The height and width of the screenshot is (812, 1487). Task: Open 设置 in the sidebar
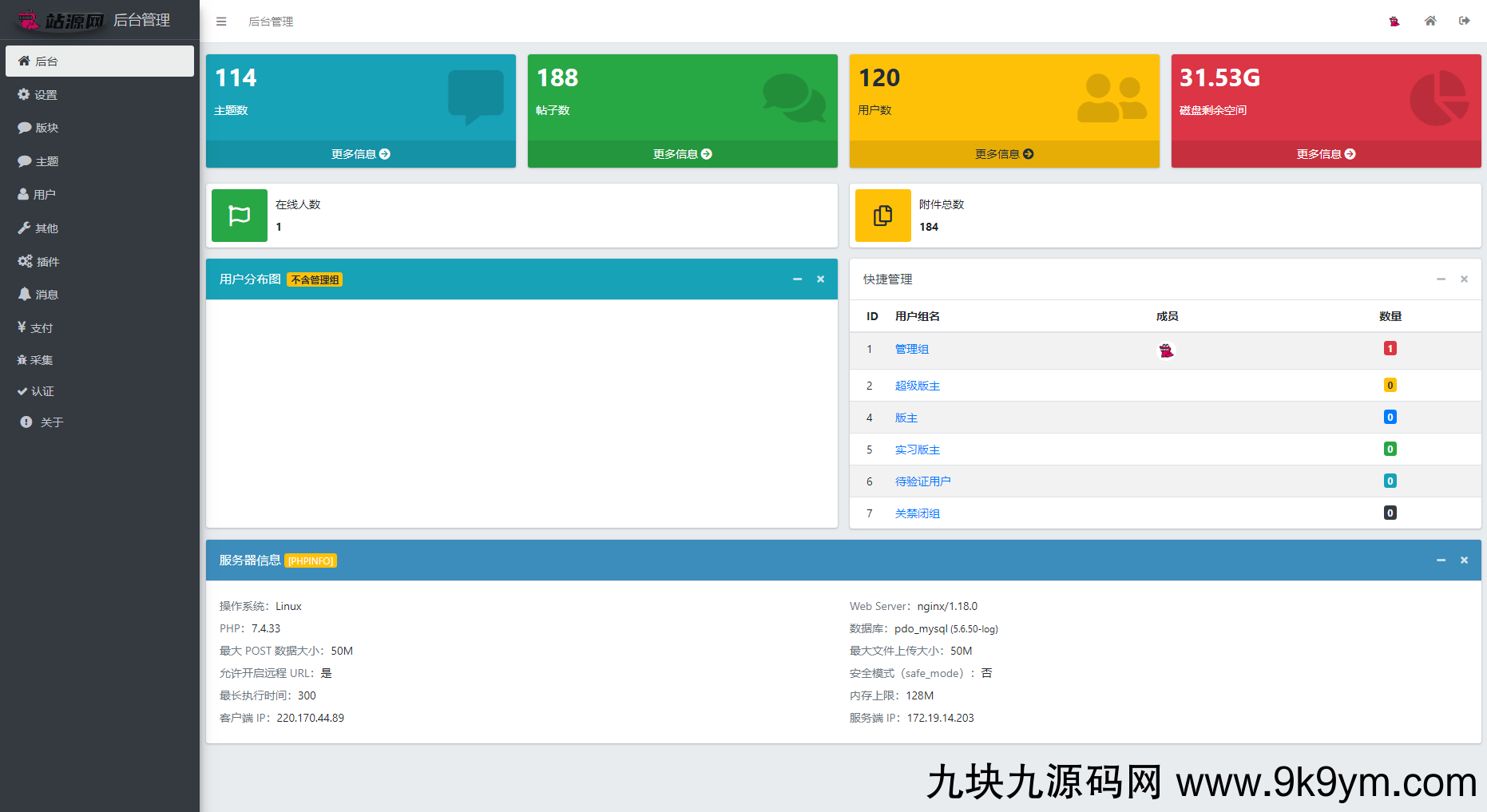(x=46, y=95)
